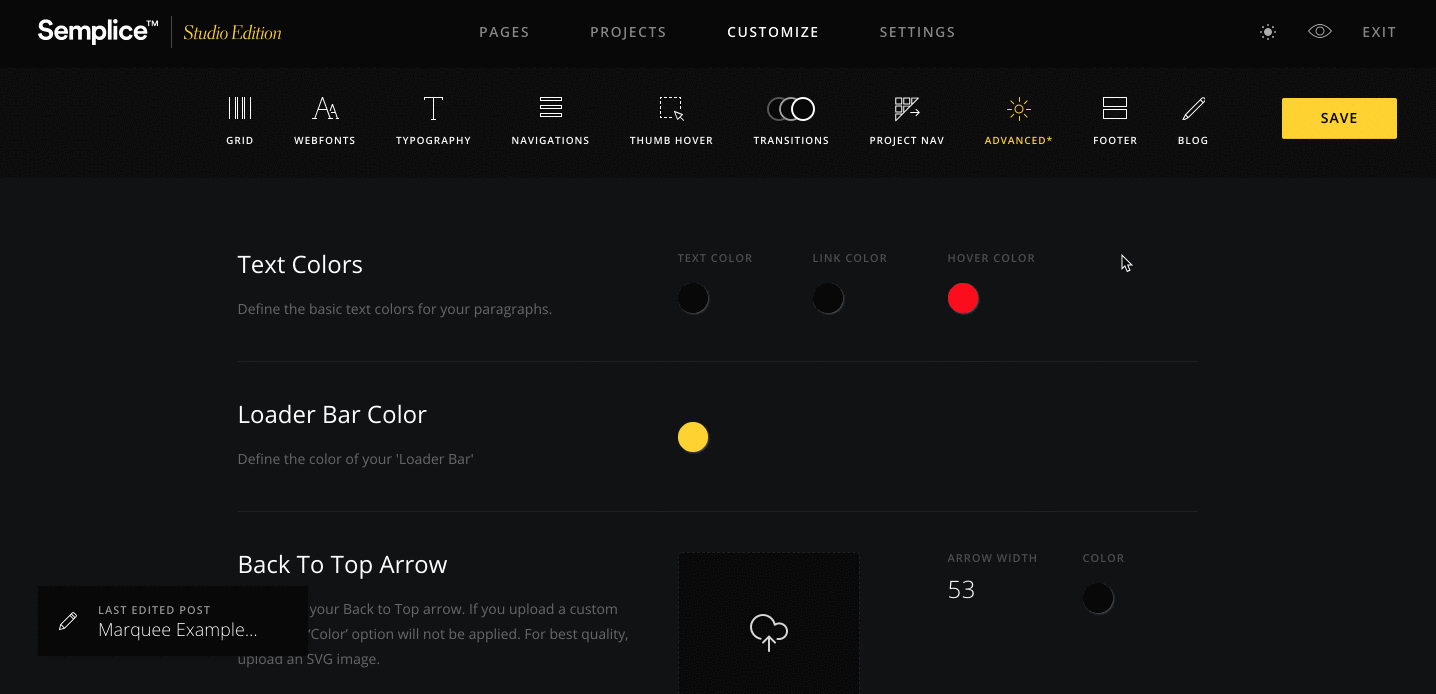Change the Text Color swatch
This screenshot has width=1436, height=694.
click(693, 298)
